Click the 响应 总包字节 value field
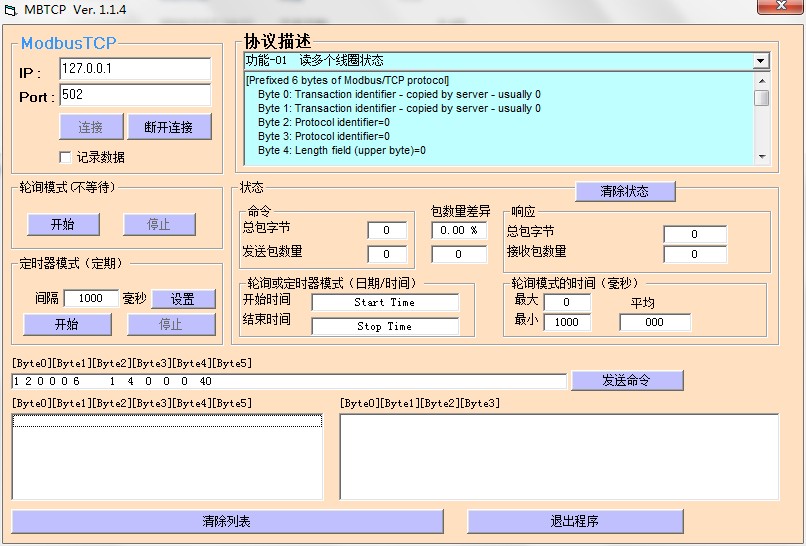The height and width of the screenshot is (546, 806). pyautogui.click(x=695, y=234)
